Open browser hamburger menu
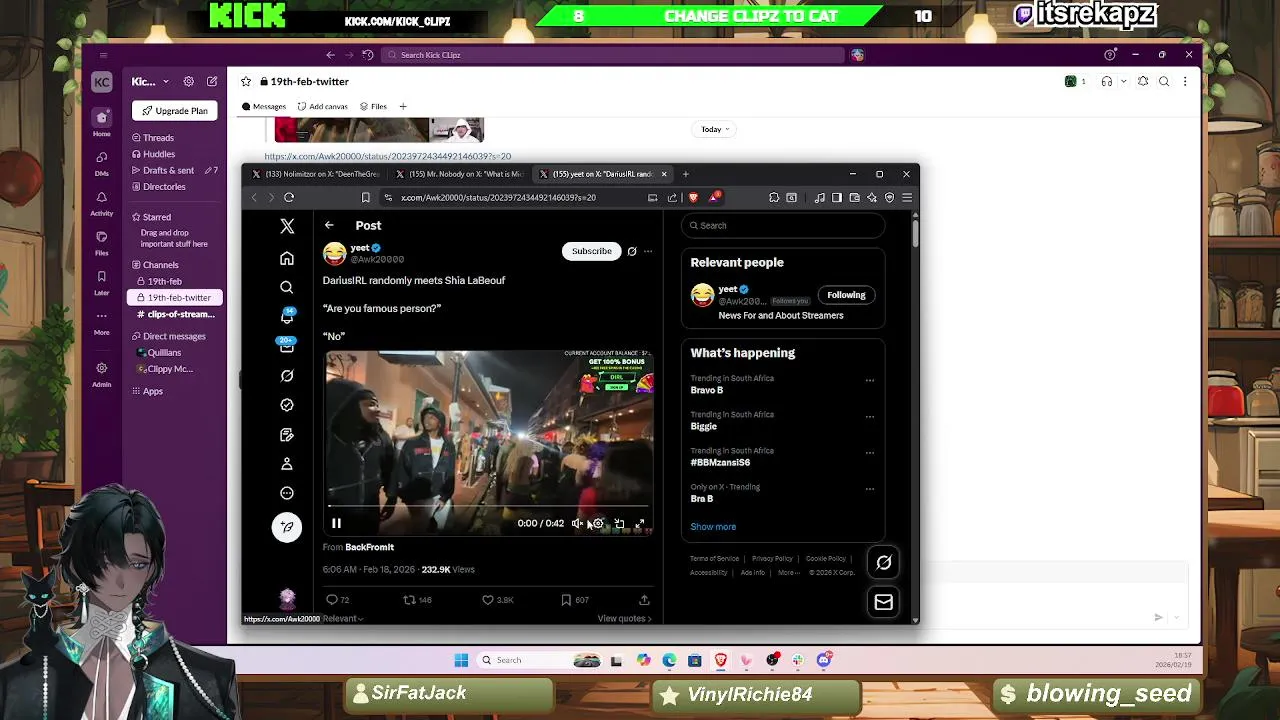 pyautogui.click(x=907, y=197)
